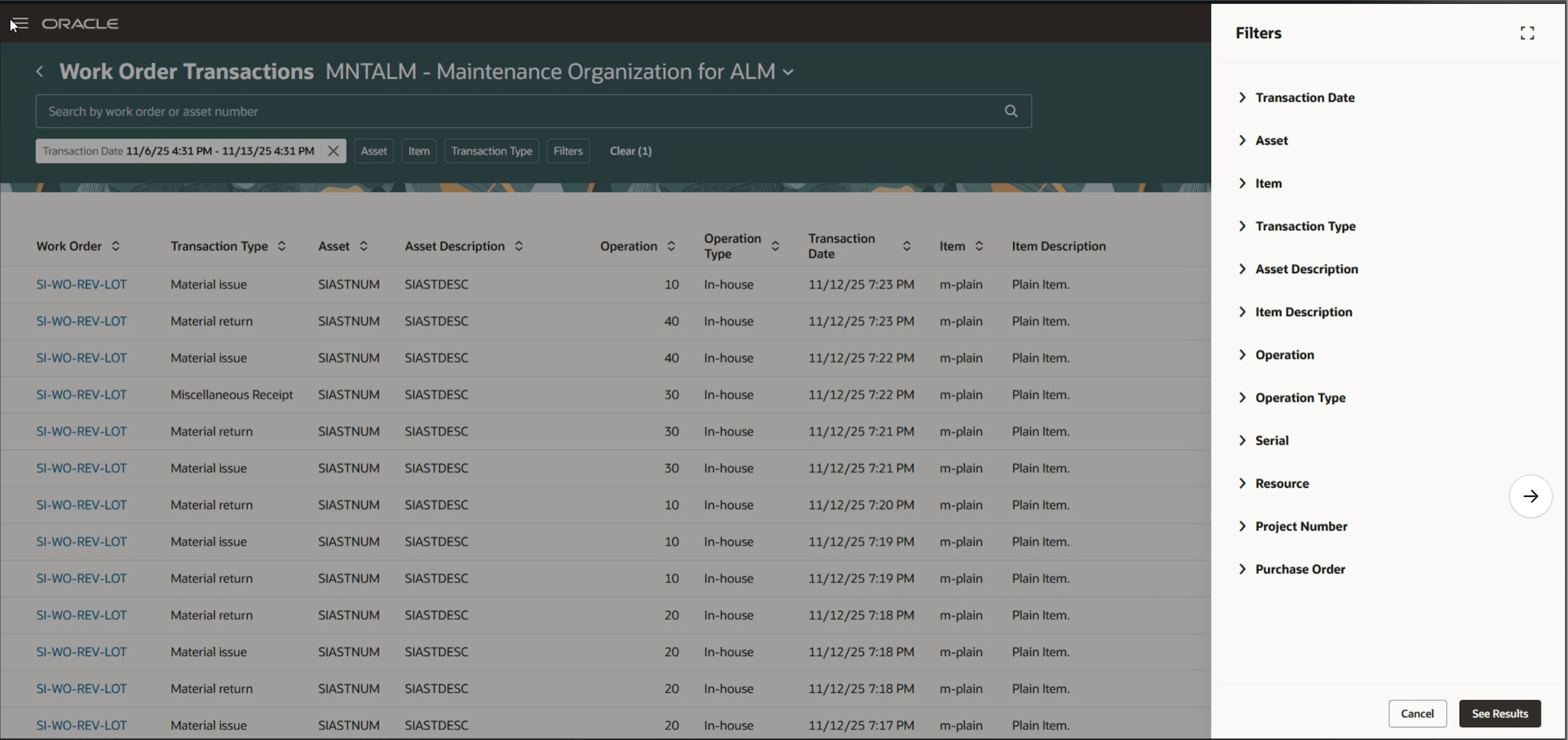Click the back arrow beside Work Order Transactions
This screenshot has width=1568, height=740.
tap(39, 71)
